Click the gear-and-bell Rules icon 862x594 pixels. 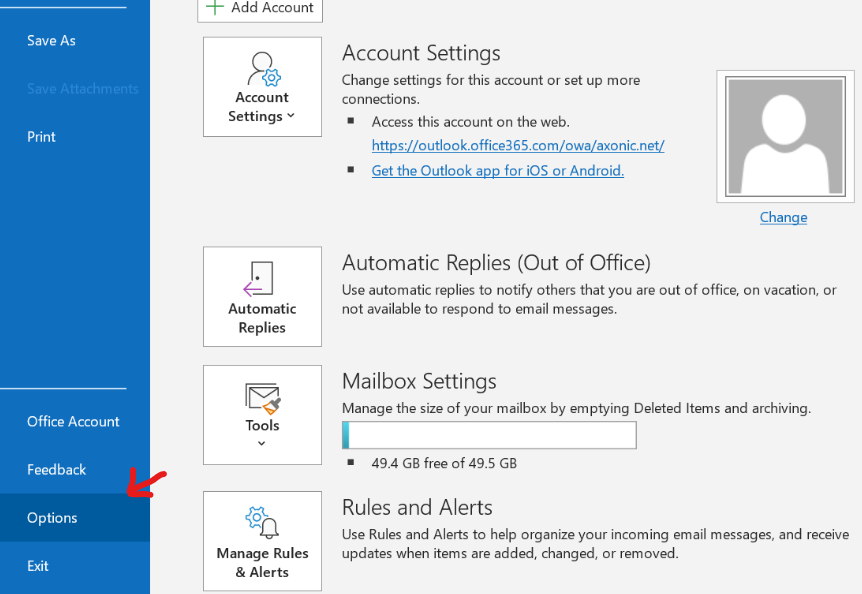[x=262, y=522]
